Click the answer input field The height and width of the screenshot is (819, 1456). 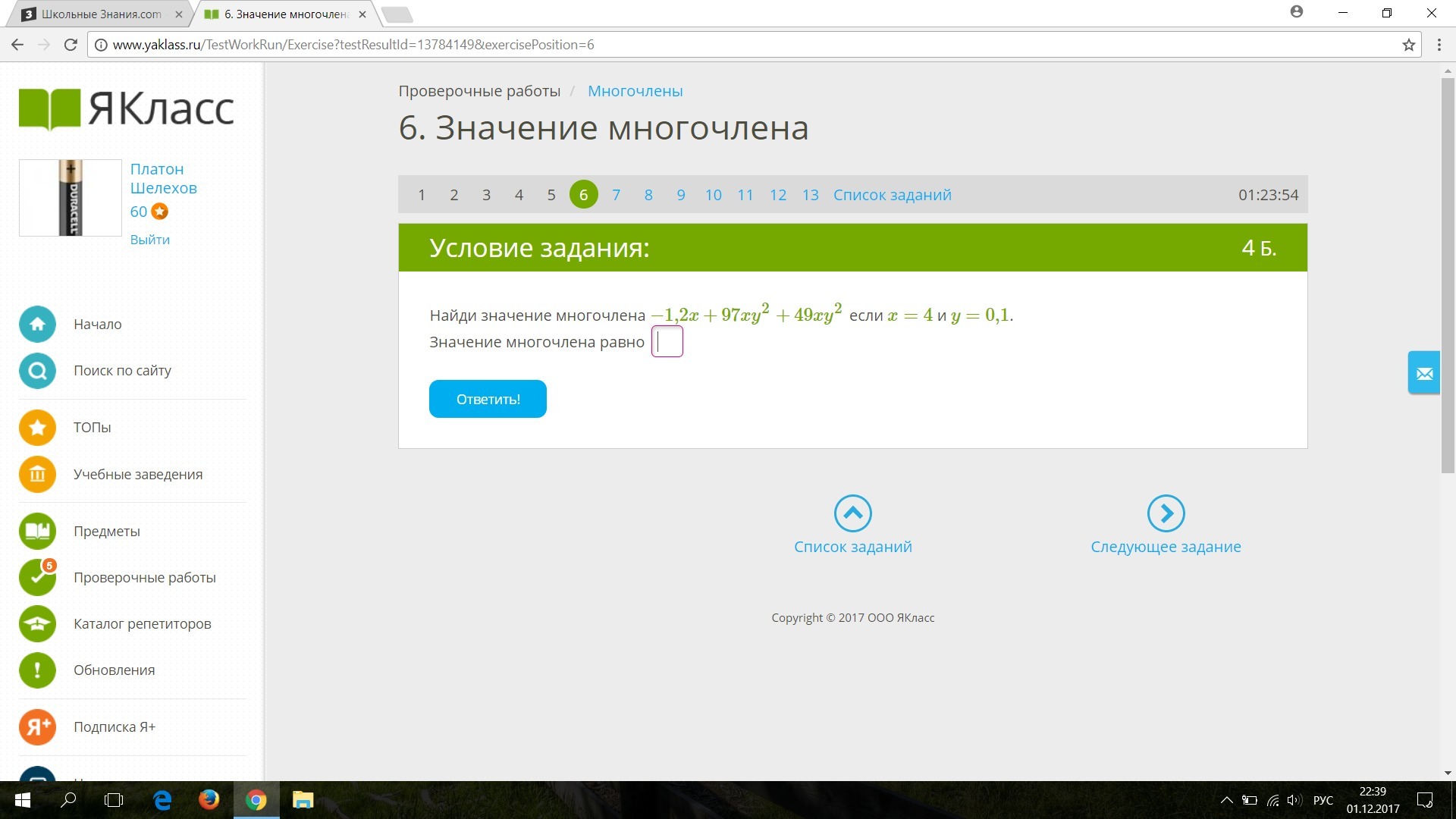tap(667, 342)
